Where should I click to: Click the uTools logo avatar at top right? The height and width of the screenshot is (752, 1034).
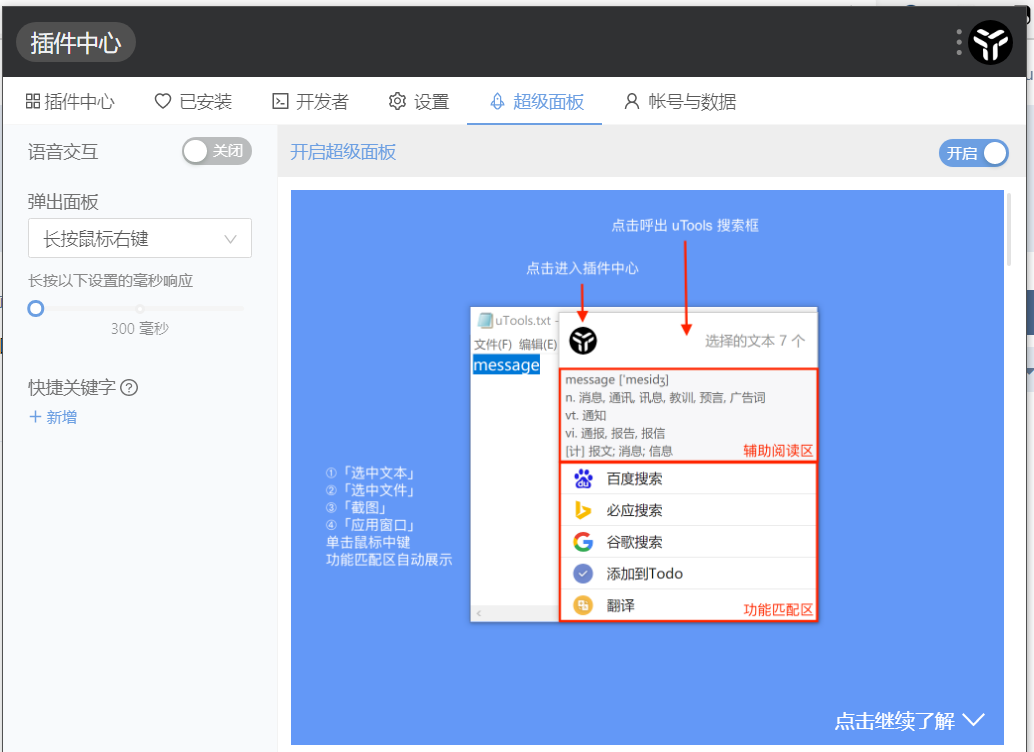pyautogui.click(x=990, y=42)
